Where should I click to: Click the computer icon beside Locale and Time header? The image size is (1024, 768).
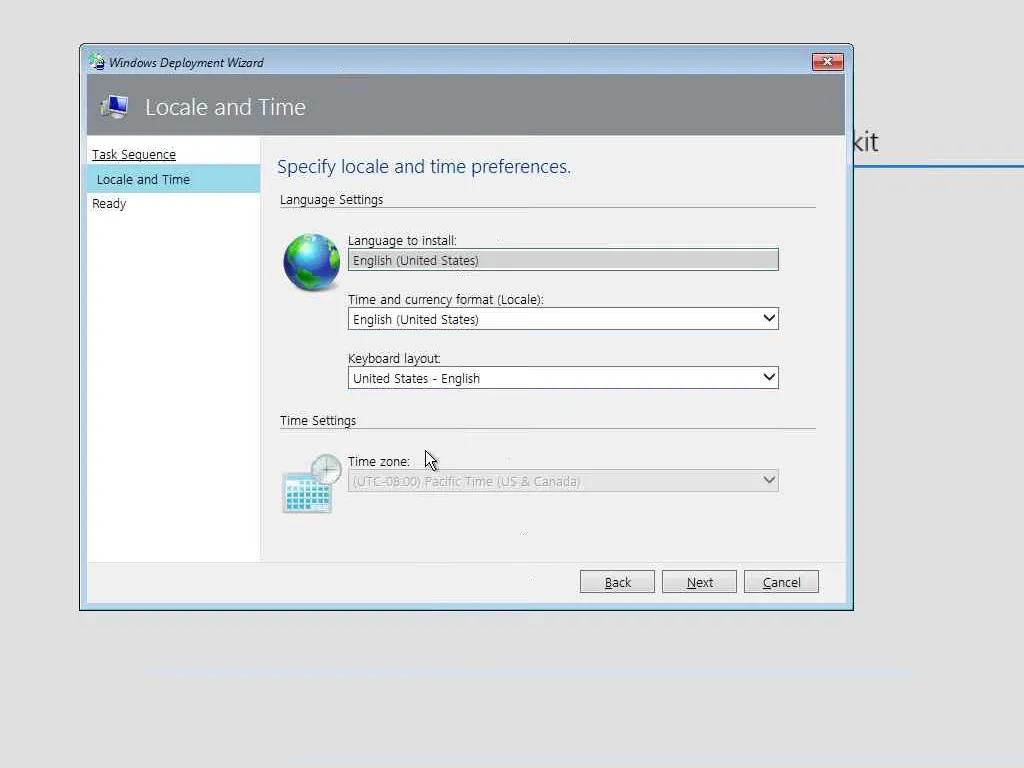click(114, 106)
